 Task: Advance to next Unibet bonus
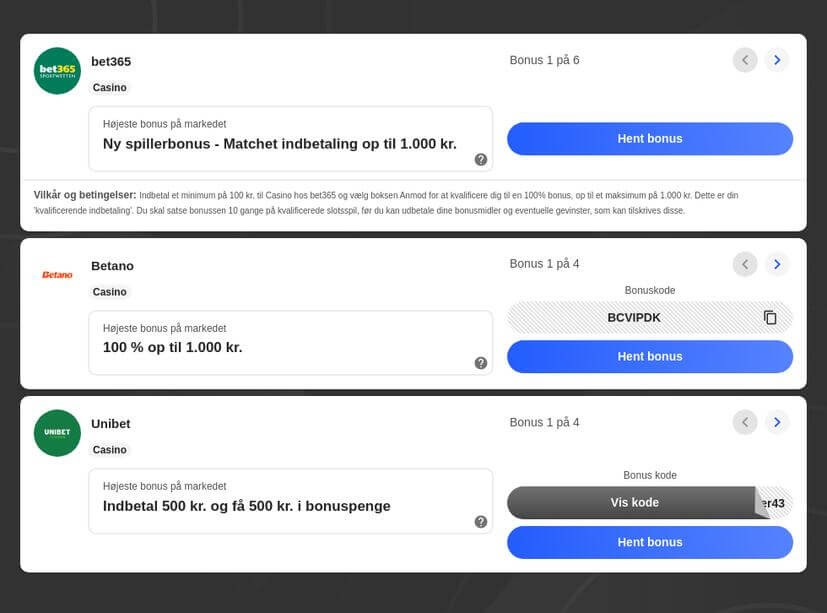pyautogui.click(x=777, y=422)
